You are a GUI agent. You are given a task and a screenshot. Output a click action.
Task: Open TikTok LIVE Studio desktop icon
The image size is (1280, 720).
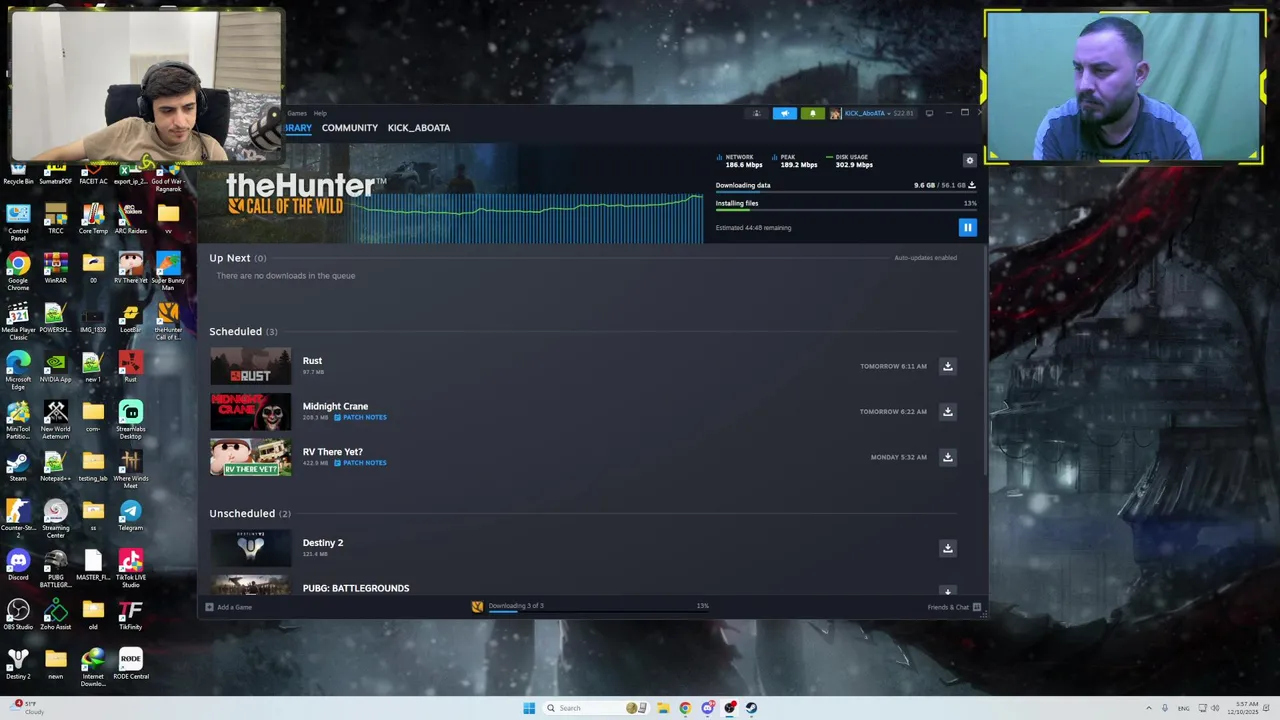point(130,568)
